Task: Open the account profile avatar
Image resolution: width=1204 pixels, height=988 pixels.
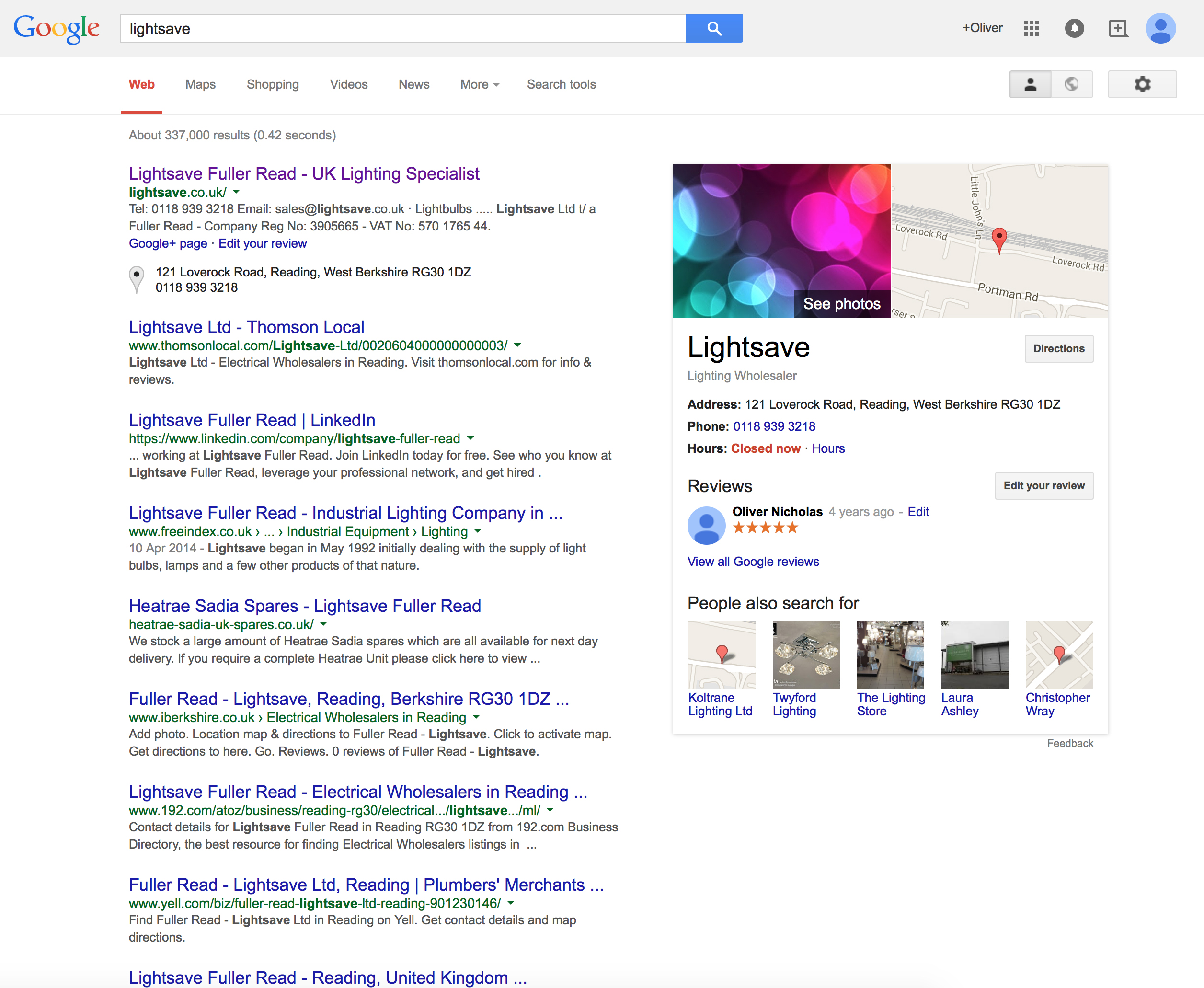Action: click(1160, 28)
